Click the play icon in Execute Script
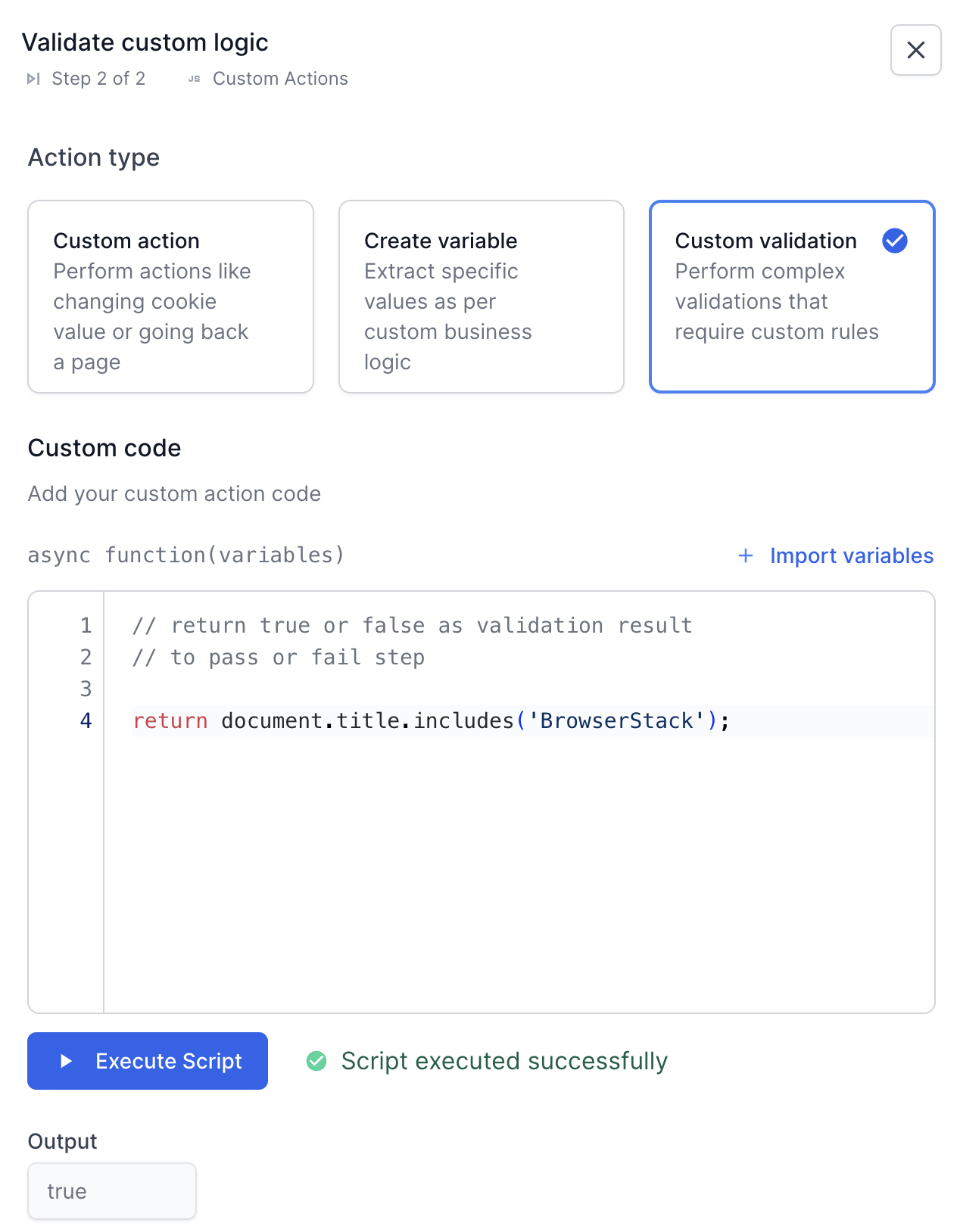960x1232 pixels. point(67,1061)
